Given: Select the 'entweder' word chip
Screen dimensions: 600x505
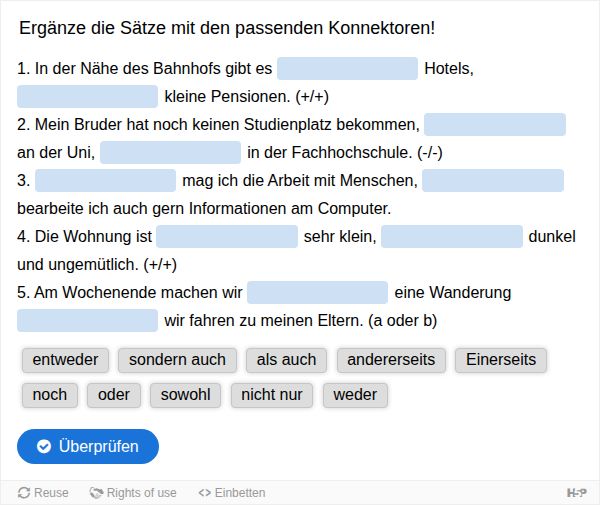Looking at the screenshot, I should [65, 360].
